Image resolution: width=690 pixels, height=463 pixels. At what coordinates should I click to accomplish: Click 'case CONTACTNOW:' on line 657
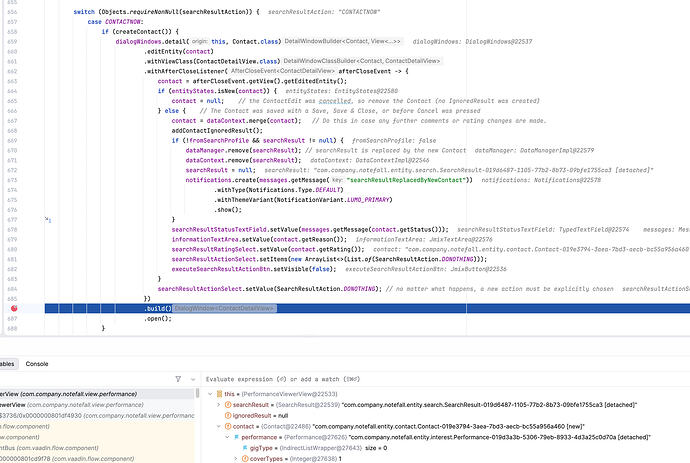[x=116, y=22]
